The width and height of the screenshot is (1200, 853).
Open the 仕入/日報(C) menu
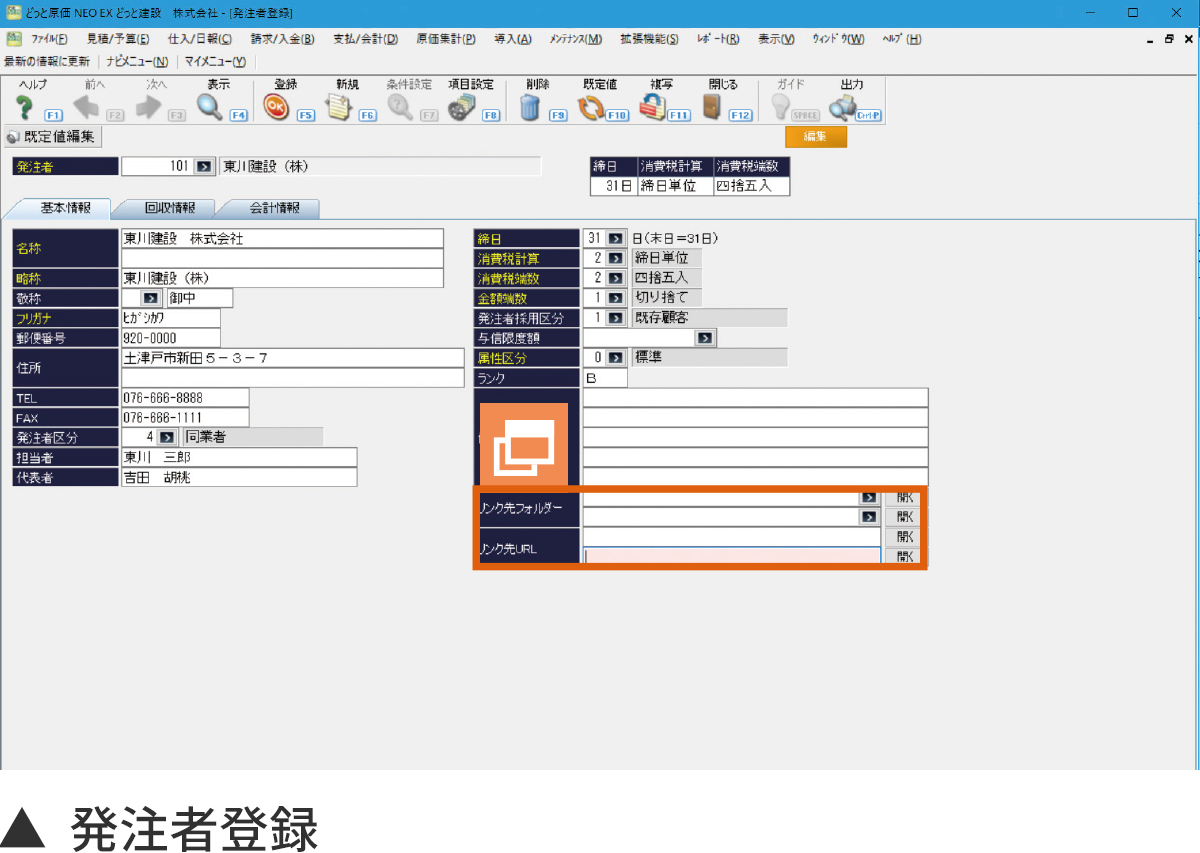coord(200,39)
